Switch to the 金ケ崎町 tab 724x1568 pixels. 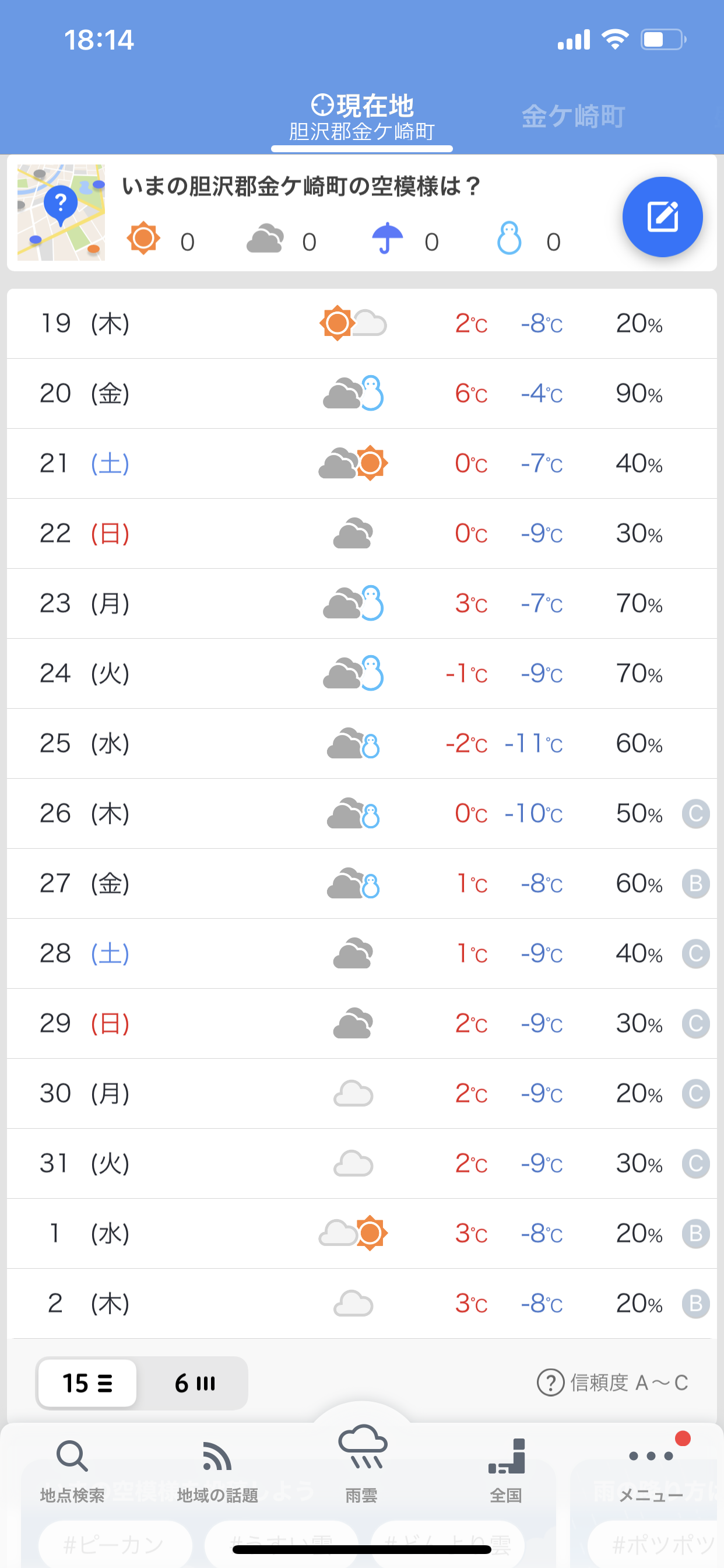tap(572, 116)
